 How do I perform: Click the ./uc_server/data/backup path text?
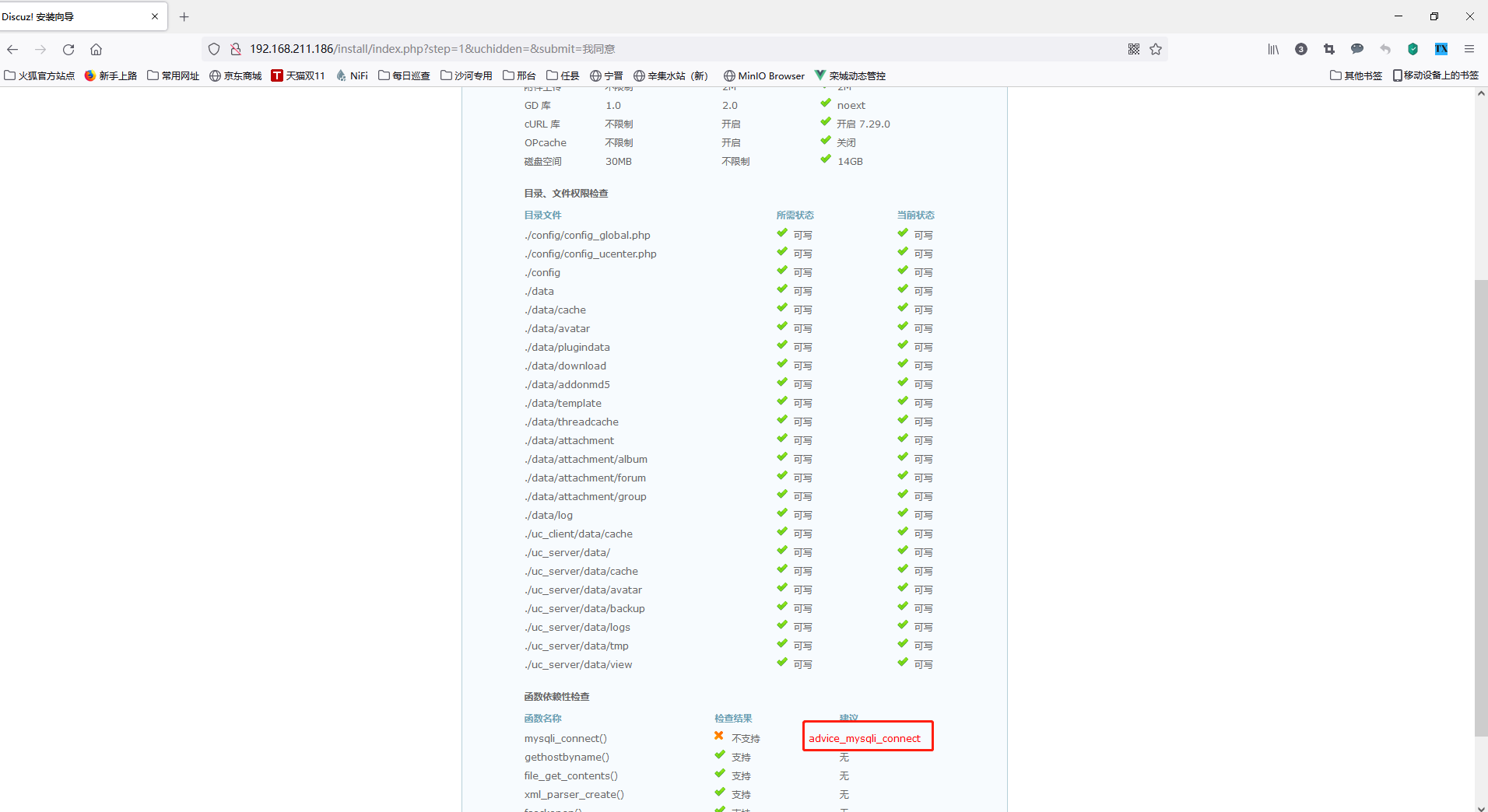coord(584,608)
